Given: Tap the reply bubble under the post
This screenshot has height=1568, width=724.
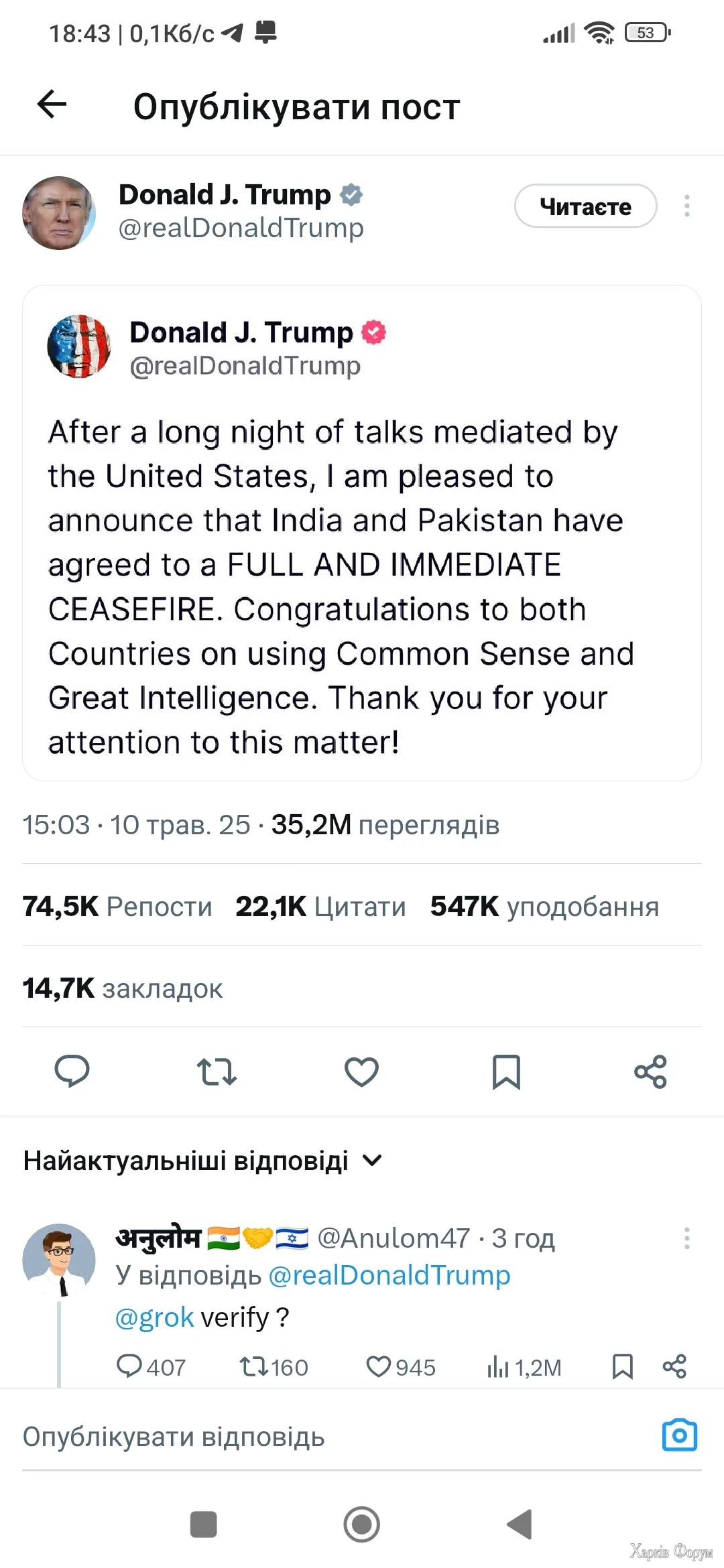Looking at the screenshot, I should [x=72, y=1071].
